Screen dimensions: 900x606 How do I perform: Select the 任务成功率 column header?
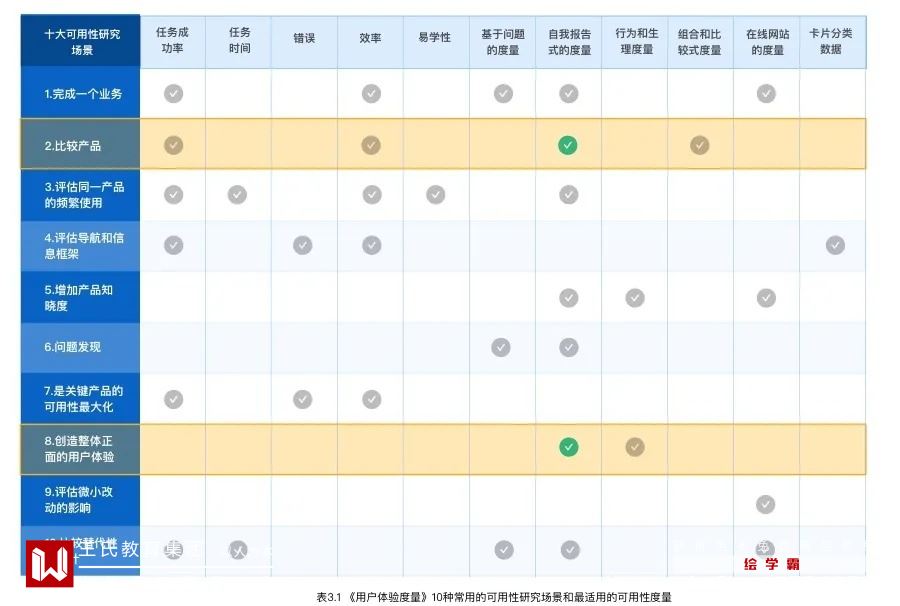coord(173,41)
